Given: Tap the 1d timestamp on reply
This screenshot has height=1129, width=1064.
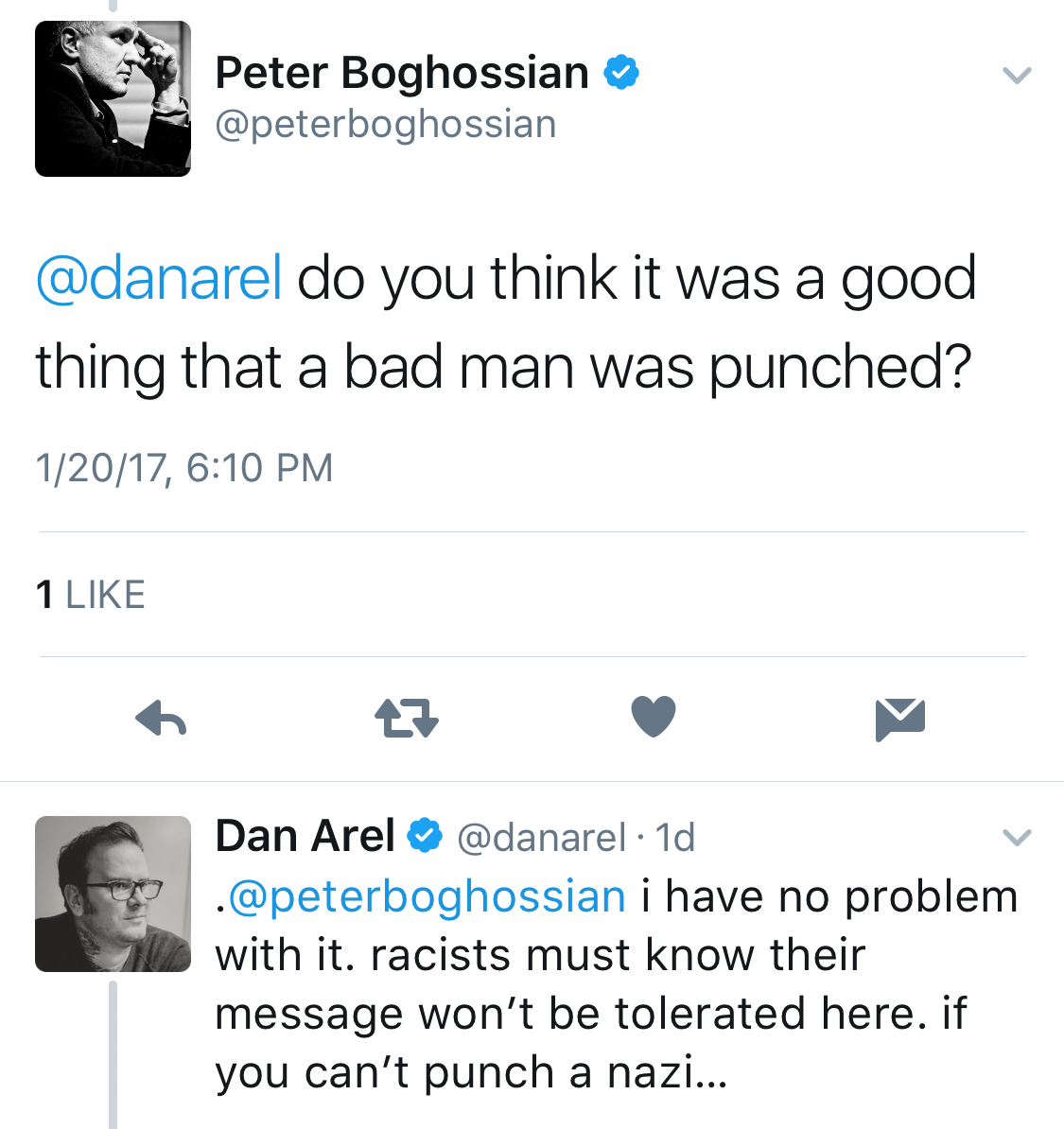Looking at the screenshot, I should [x=674, y=838].
